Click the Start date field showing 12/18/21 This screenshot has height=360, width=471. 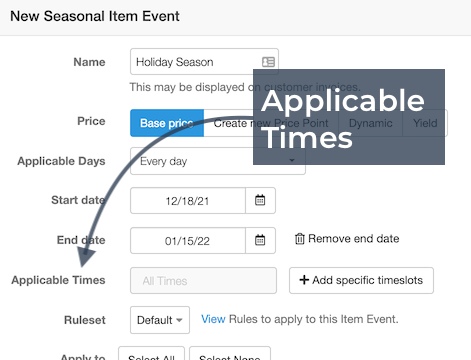(188, 201)
